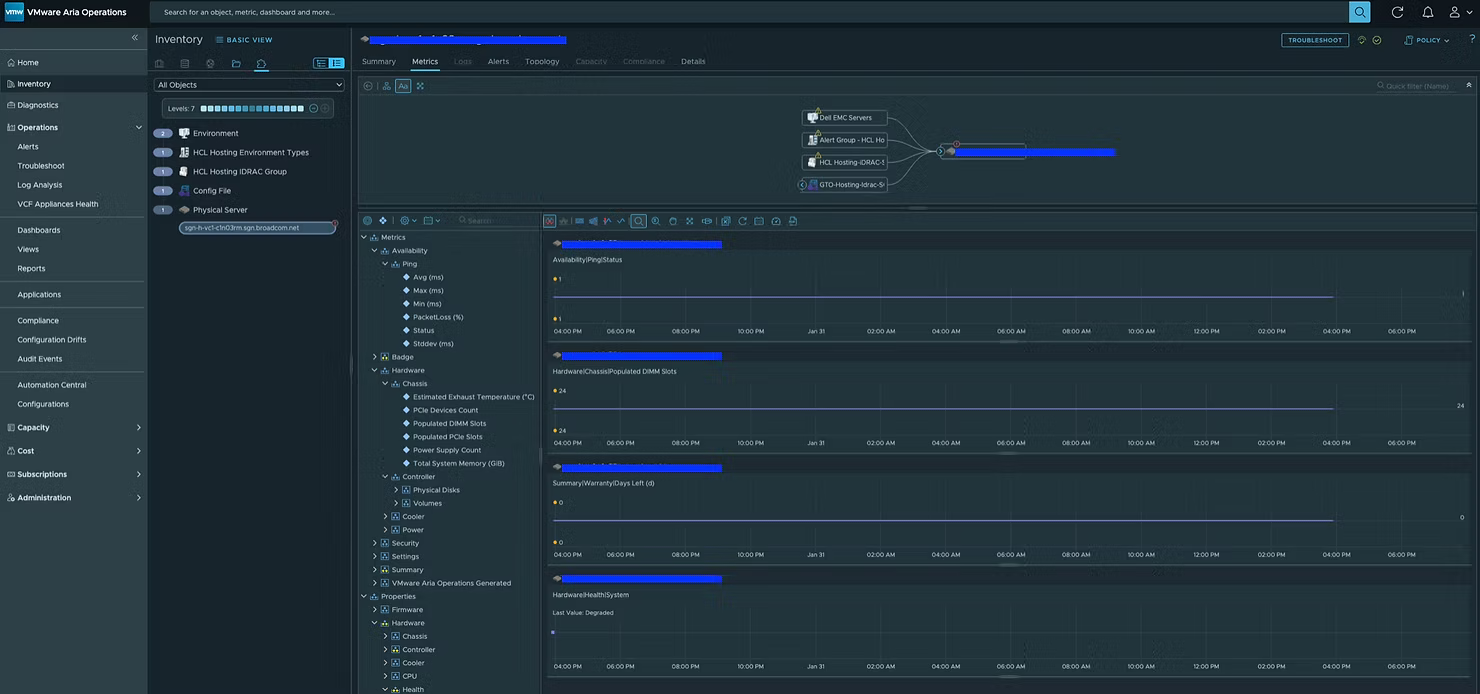Click the help question mark icon
Viewport: 1480px width, 694px height.
(1472, 40)
